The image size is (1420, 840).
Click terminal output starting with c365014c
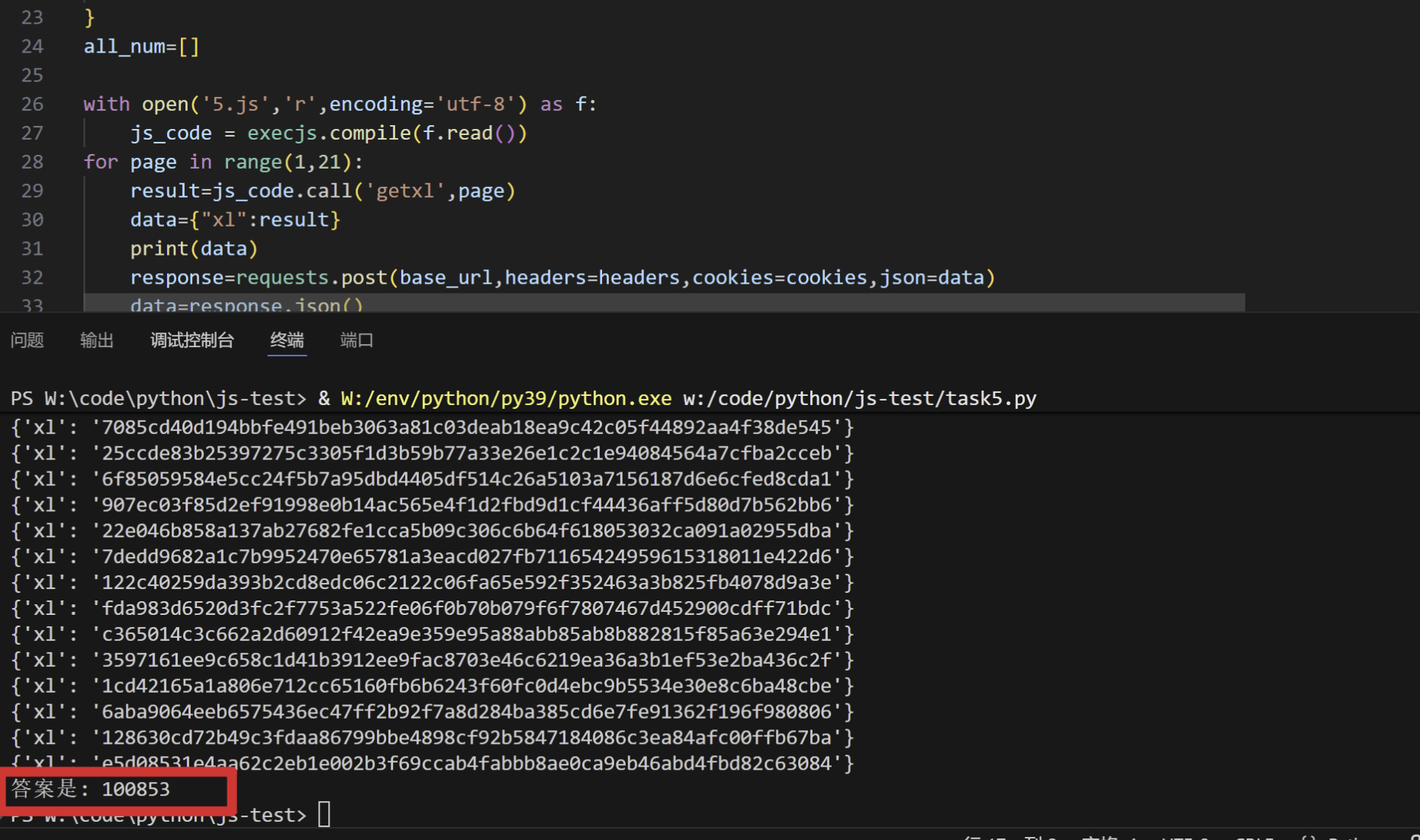click(432, 635)
